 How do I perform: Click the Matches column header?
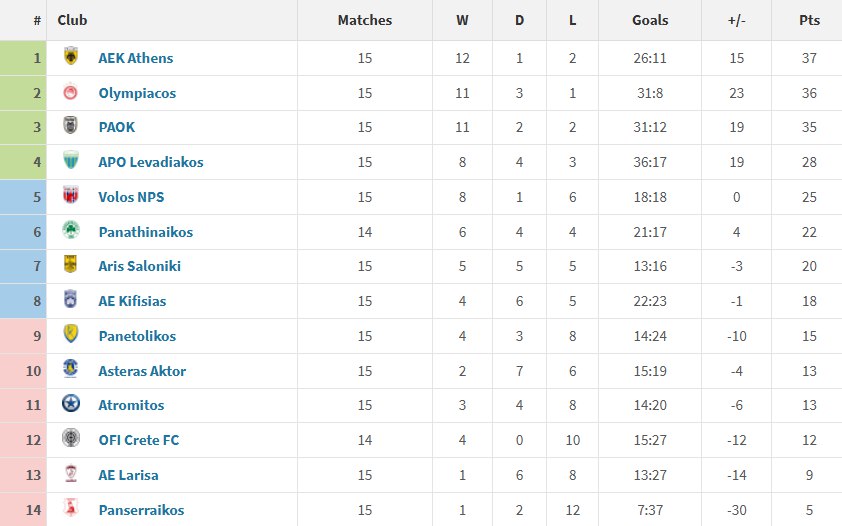[x=364, y=20]
